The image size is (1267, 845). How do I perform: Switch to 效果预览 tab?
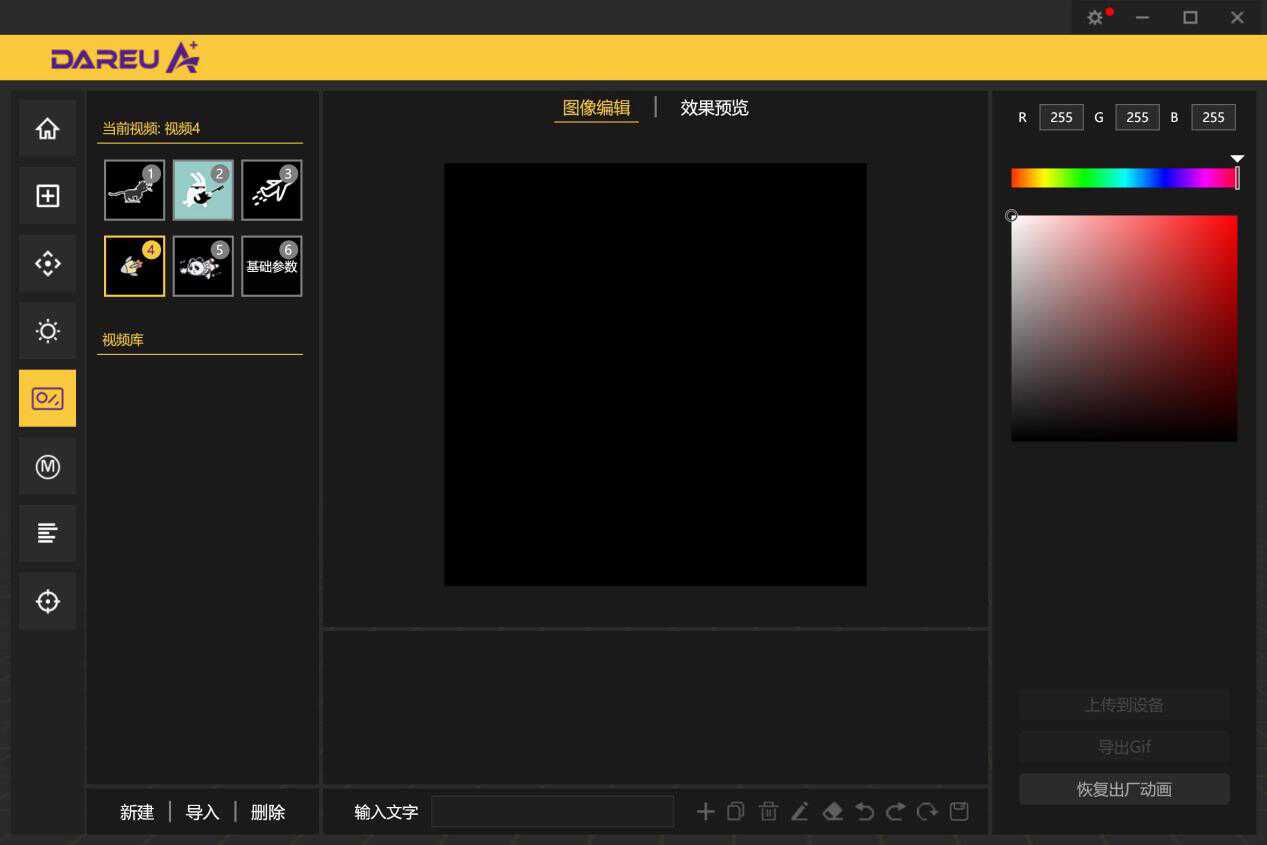click(x=714, y=108)
